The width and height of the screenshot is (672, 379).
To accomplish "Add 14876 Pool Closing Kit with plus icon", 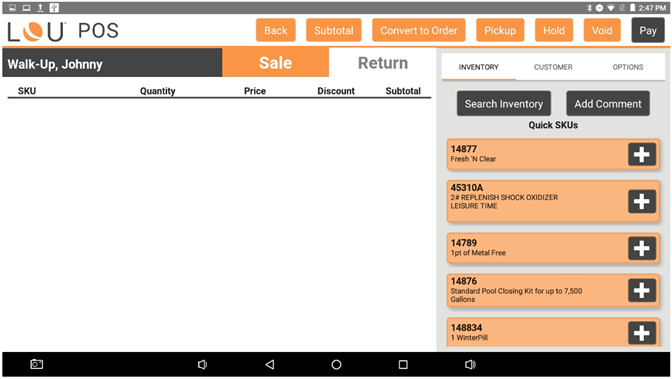I will (642, 291).
